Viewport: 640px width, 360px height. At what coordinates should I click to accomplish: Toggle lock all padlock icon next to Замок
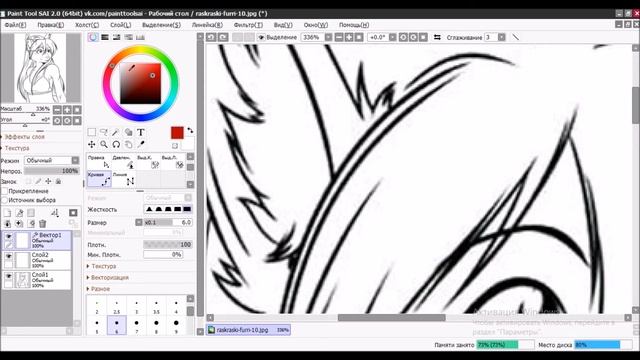tap(58, 181)
